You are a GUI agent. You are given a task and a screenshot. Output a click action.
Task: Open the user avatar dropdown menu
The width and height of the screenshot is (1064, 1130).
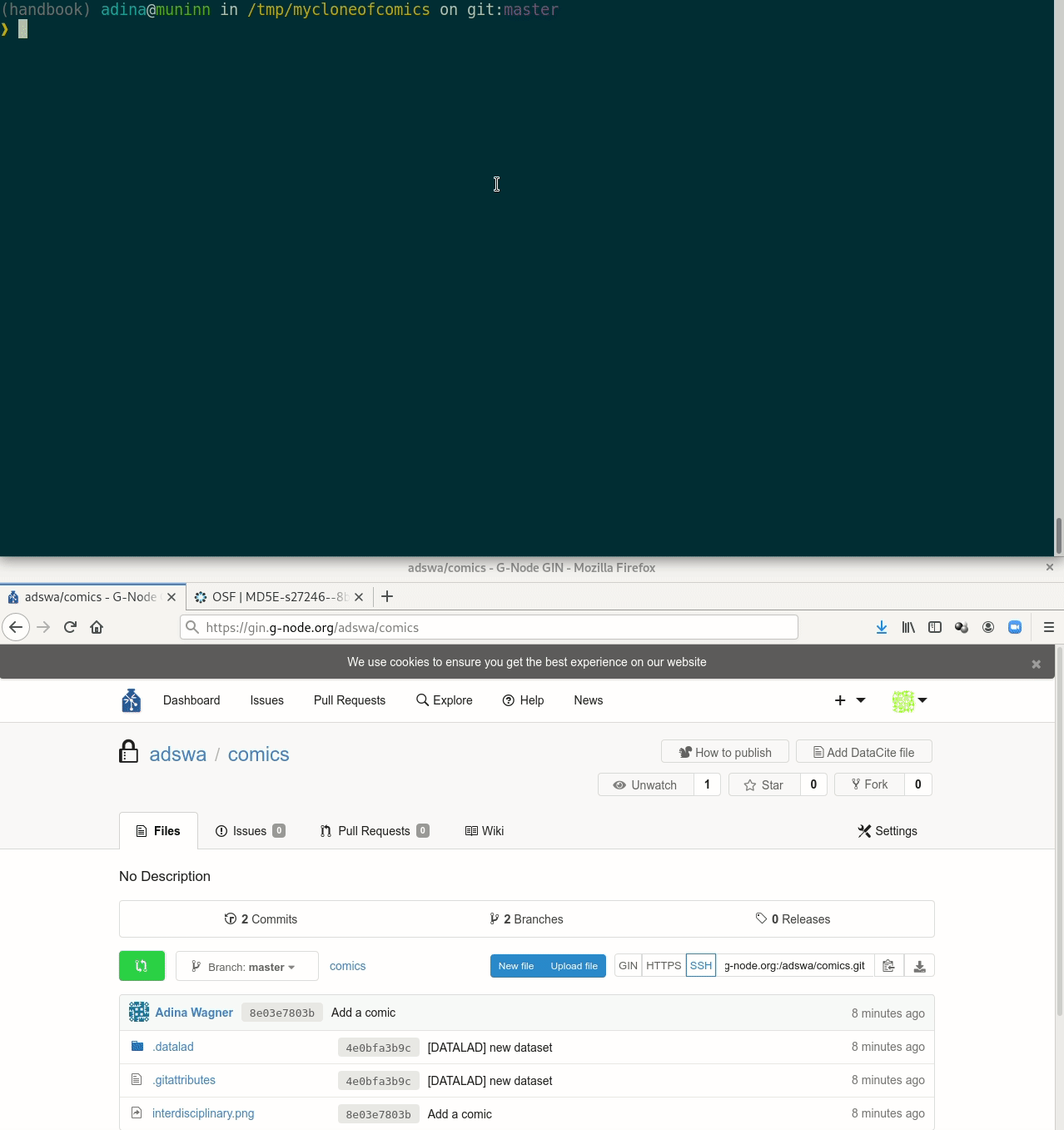(909, 701)
